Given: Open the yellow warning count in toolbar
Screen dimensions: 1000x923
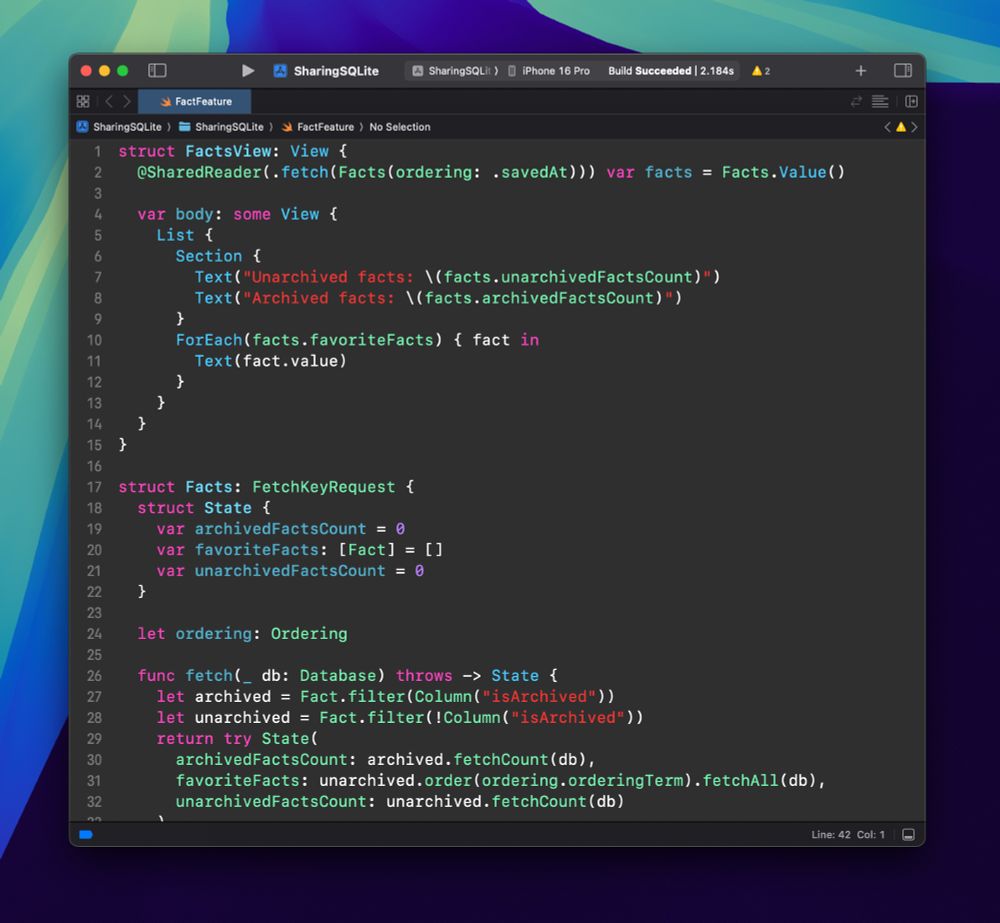Looking at the screenshot, I should pos(761,71).
